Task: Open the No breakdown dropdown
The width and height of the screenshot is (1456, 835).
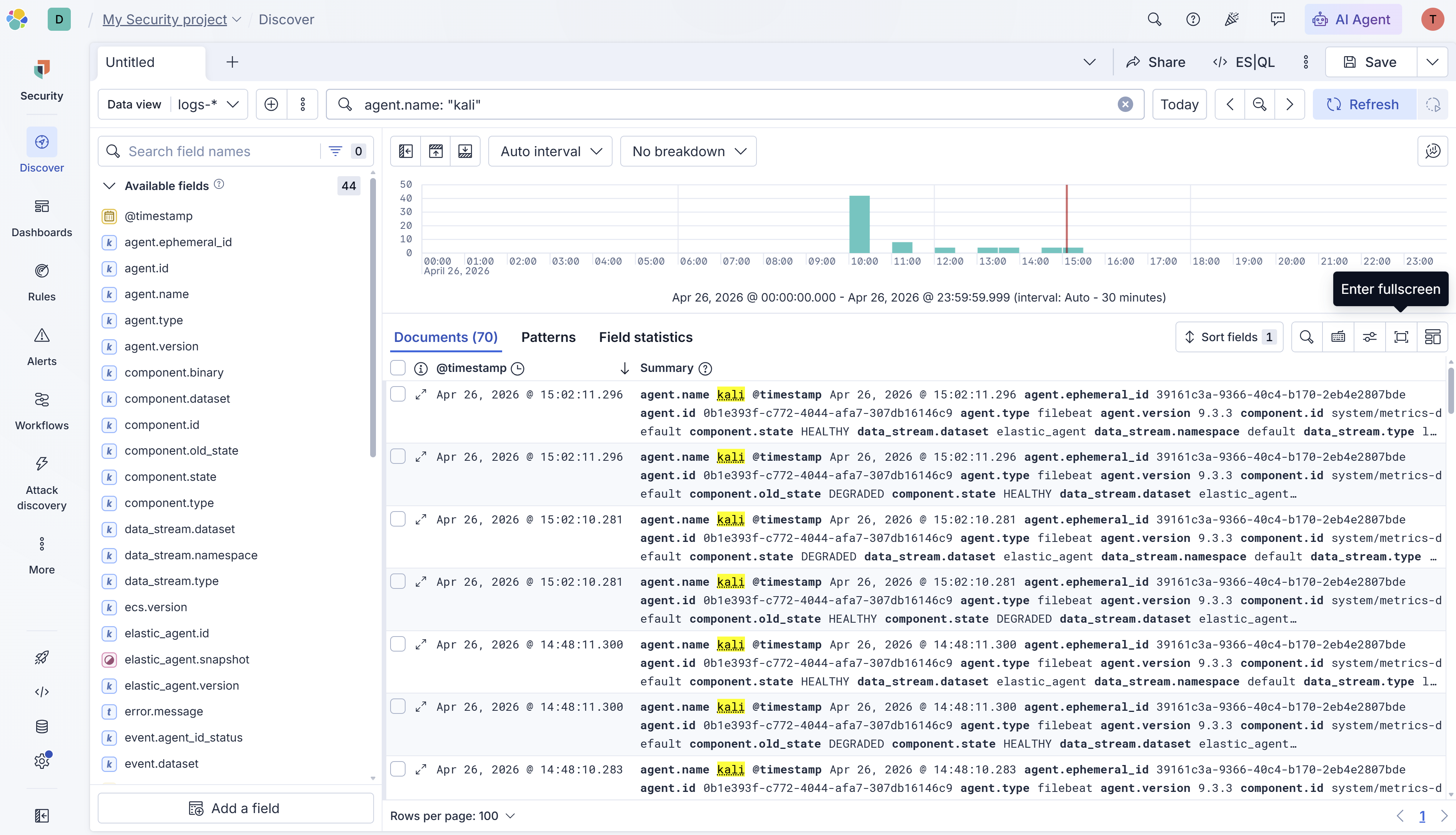Action: coord(688,152)
